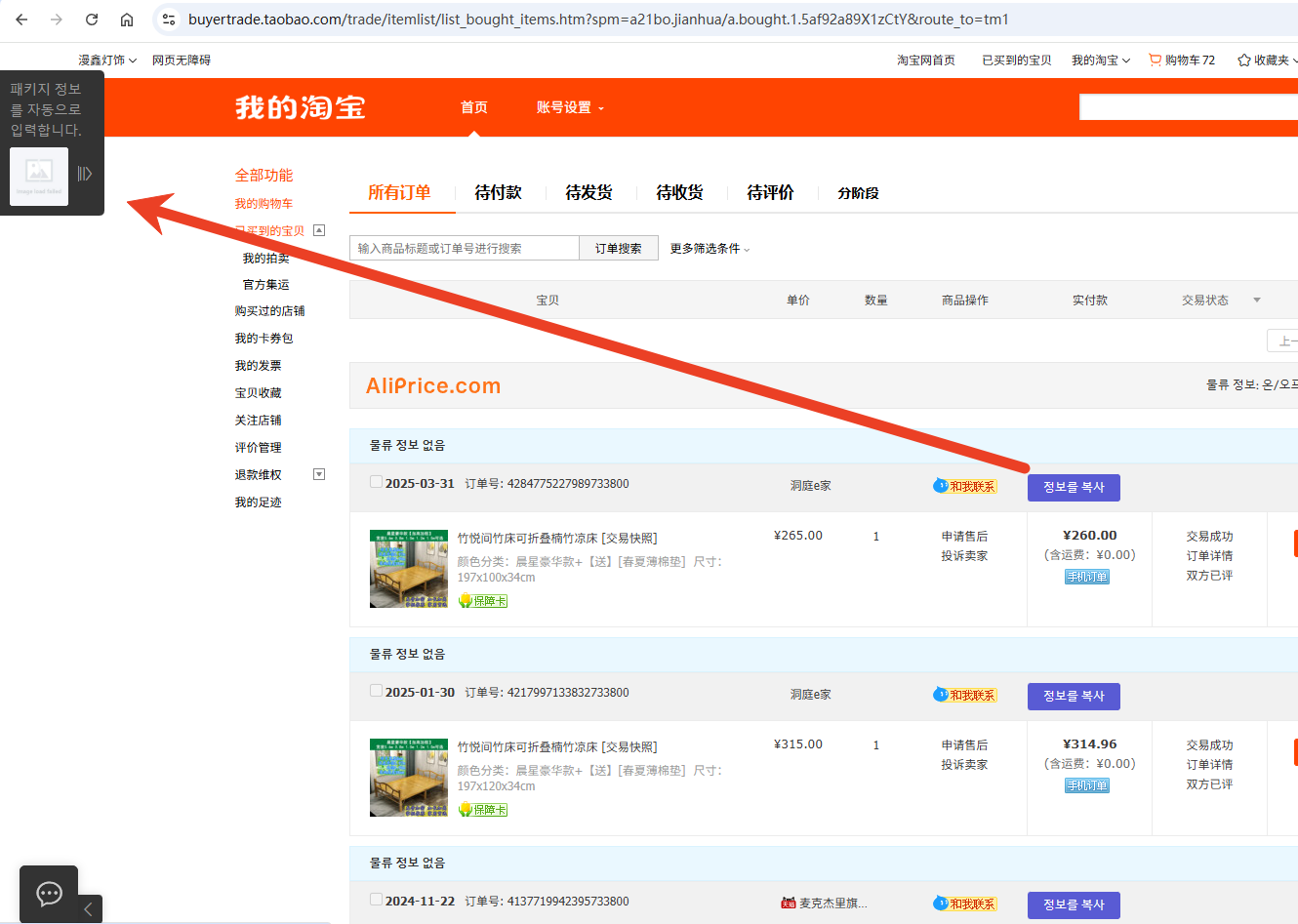Open the chat bubble widget icon

(x=49, y=893)
